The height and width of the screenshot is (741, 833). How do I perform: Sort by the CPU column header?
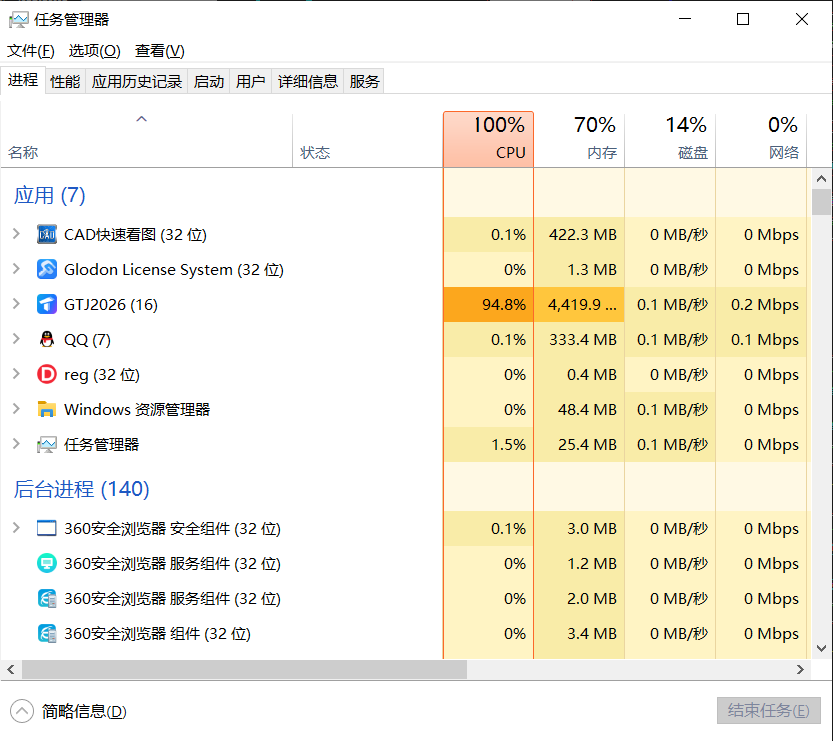488,139
